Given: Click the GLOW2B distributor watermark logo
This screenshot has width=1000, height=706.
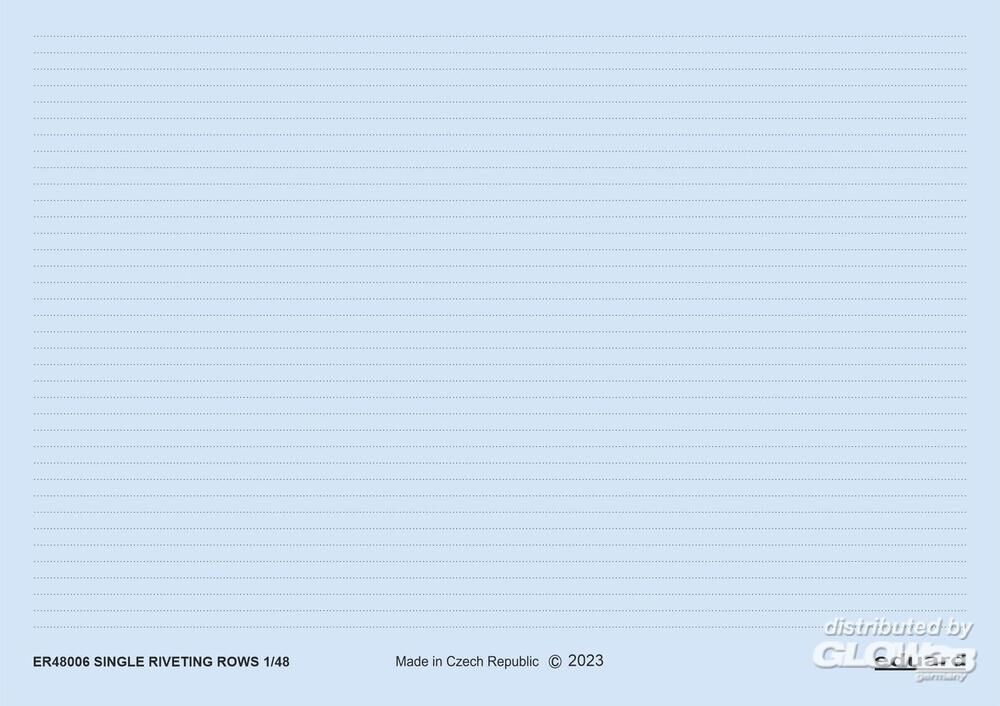Looking at the screenshot, I should pyautogui.click(x=894, y=654).
